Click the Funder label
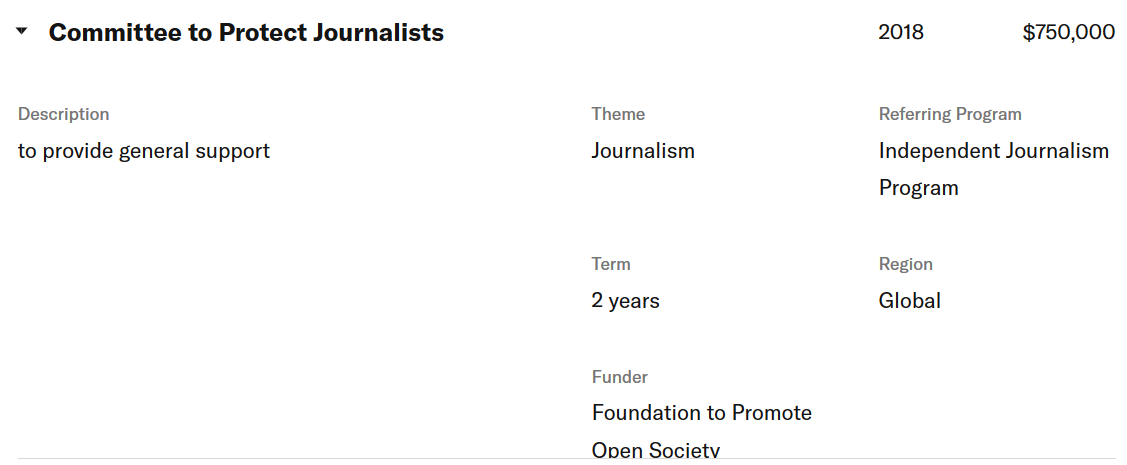1127x465 pixels. (x=620, y=377)
